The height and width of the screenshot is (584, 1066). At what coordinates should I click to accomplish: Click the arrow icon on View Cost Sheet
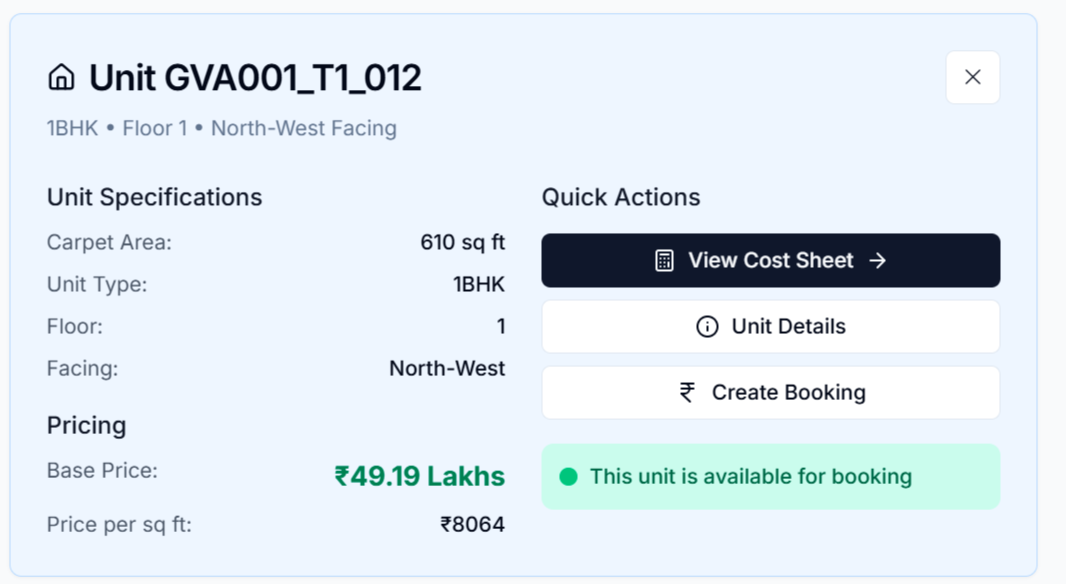click(x=878, y=261)
